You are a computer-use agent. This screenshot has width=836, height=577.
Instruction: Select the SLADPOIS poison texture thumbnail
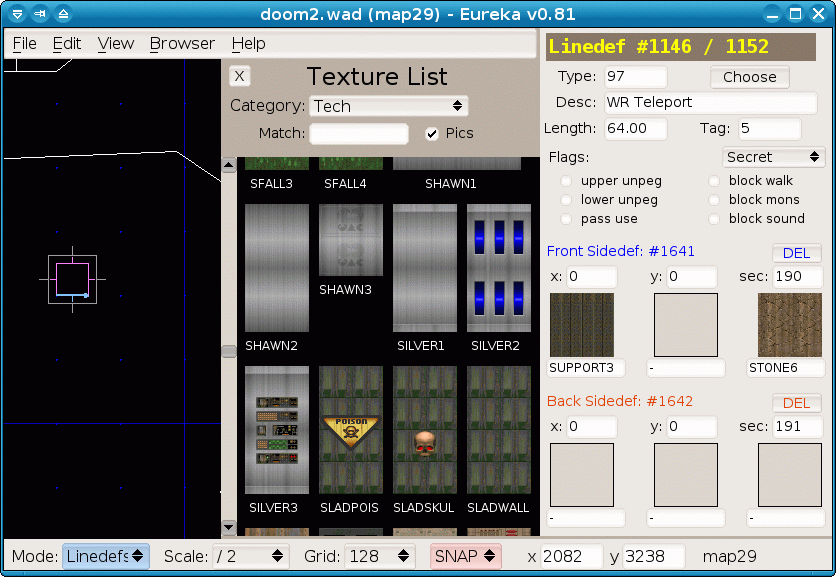pyautogui.click(x=350, y=430)
